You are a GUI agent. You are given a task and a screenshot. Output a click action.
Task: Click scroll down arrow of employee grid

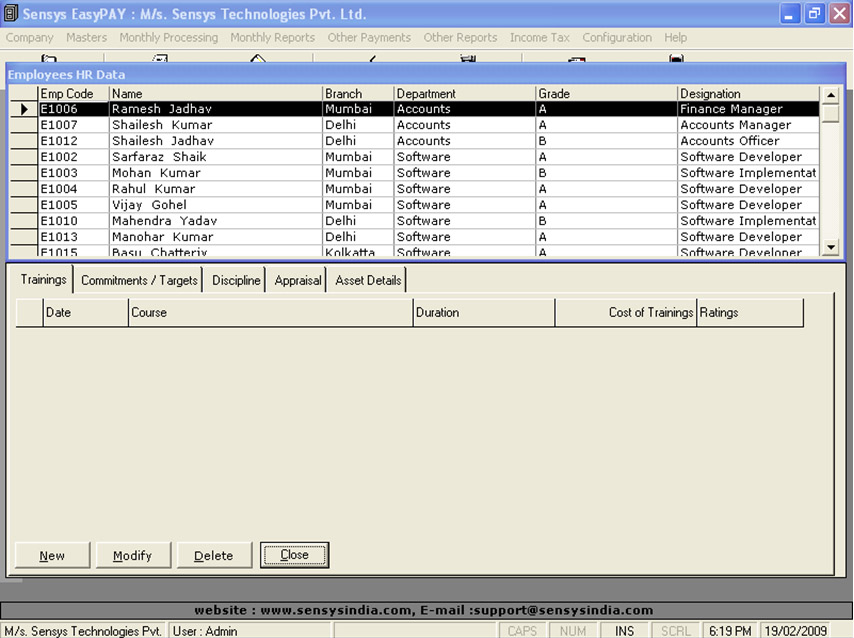pyautogui.click(x=830, y=247)
